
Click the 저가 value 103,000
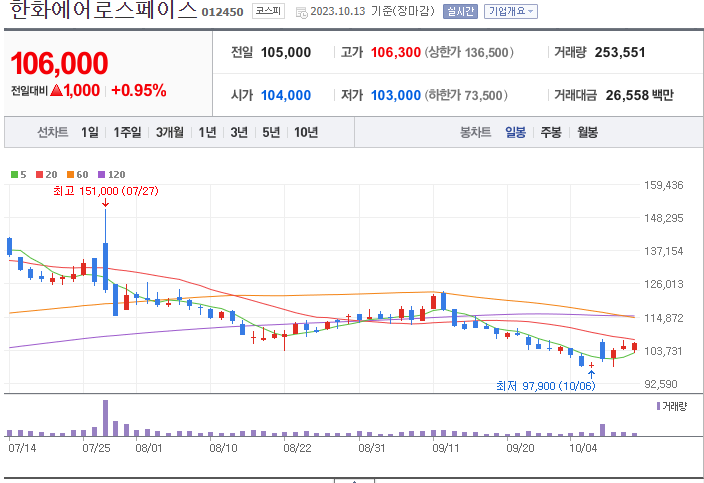396,95
